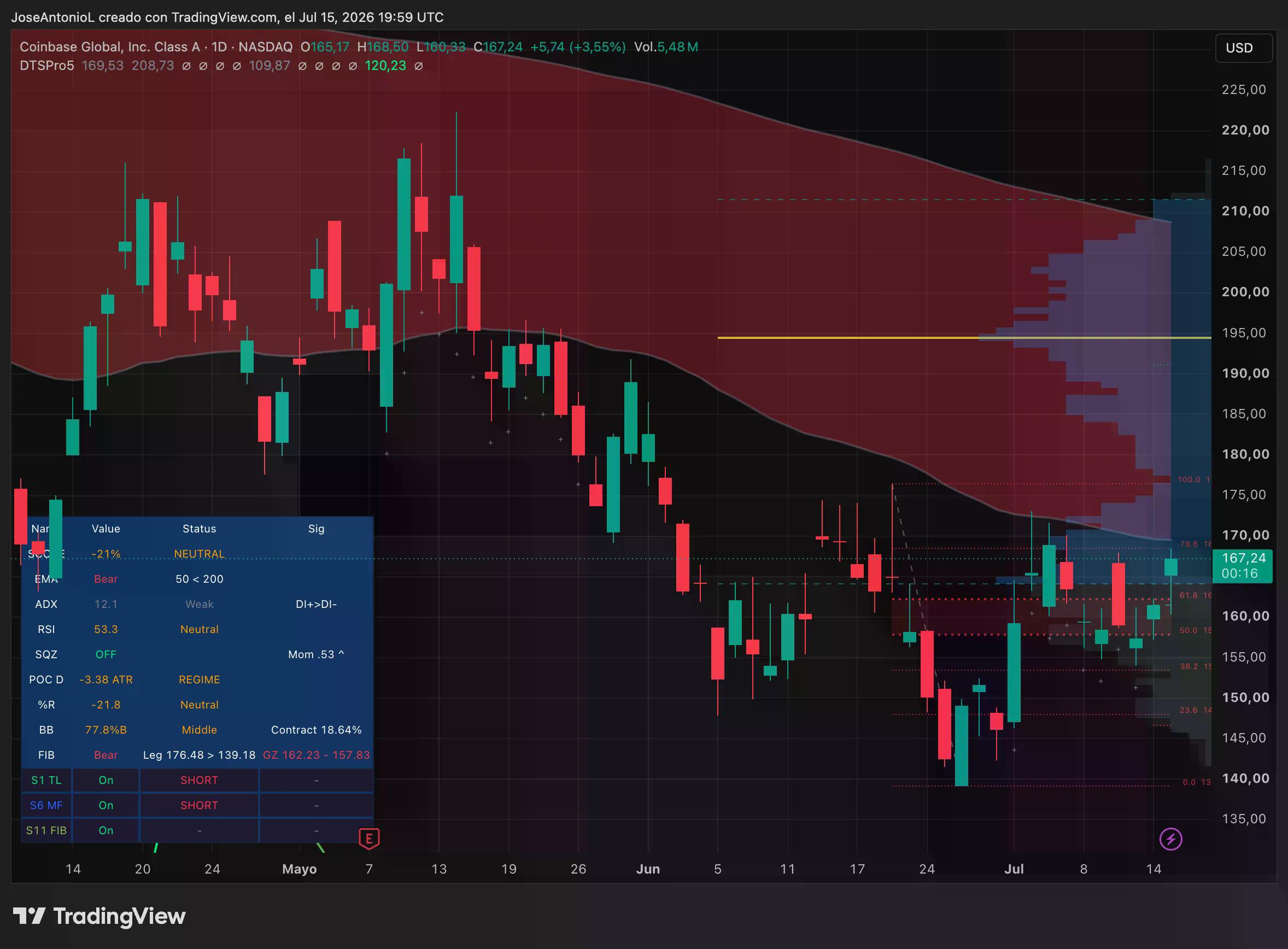The height and width of the screenshot is (949, 1288).
Task: Select the ADX value 12.1
Action: pyautogui.click(x=106, y=604)
